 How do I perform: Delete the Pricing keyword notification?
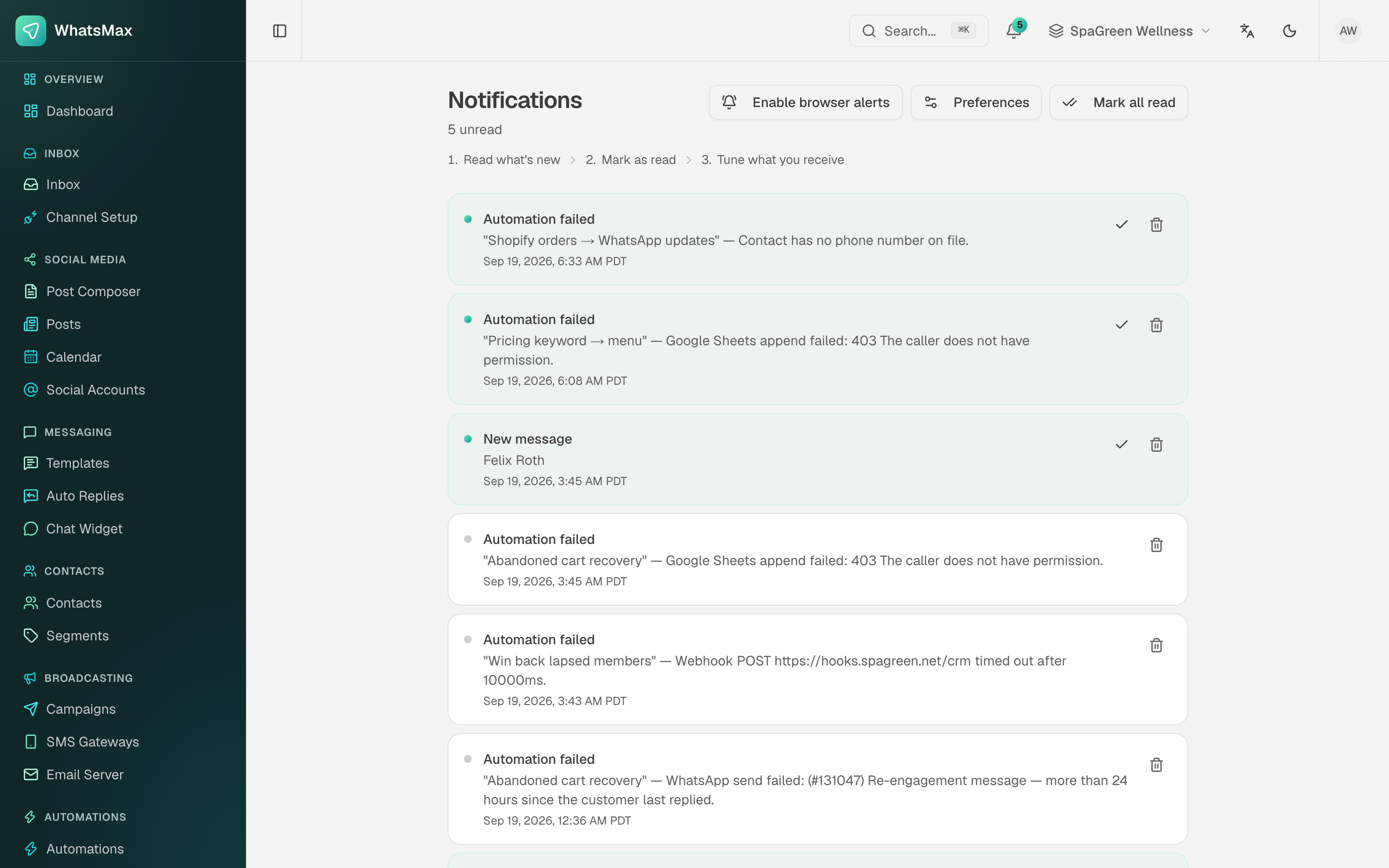click(x=1156, y=325)
